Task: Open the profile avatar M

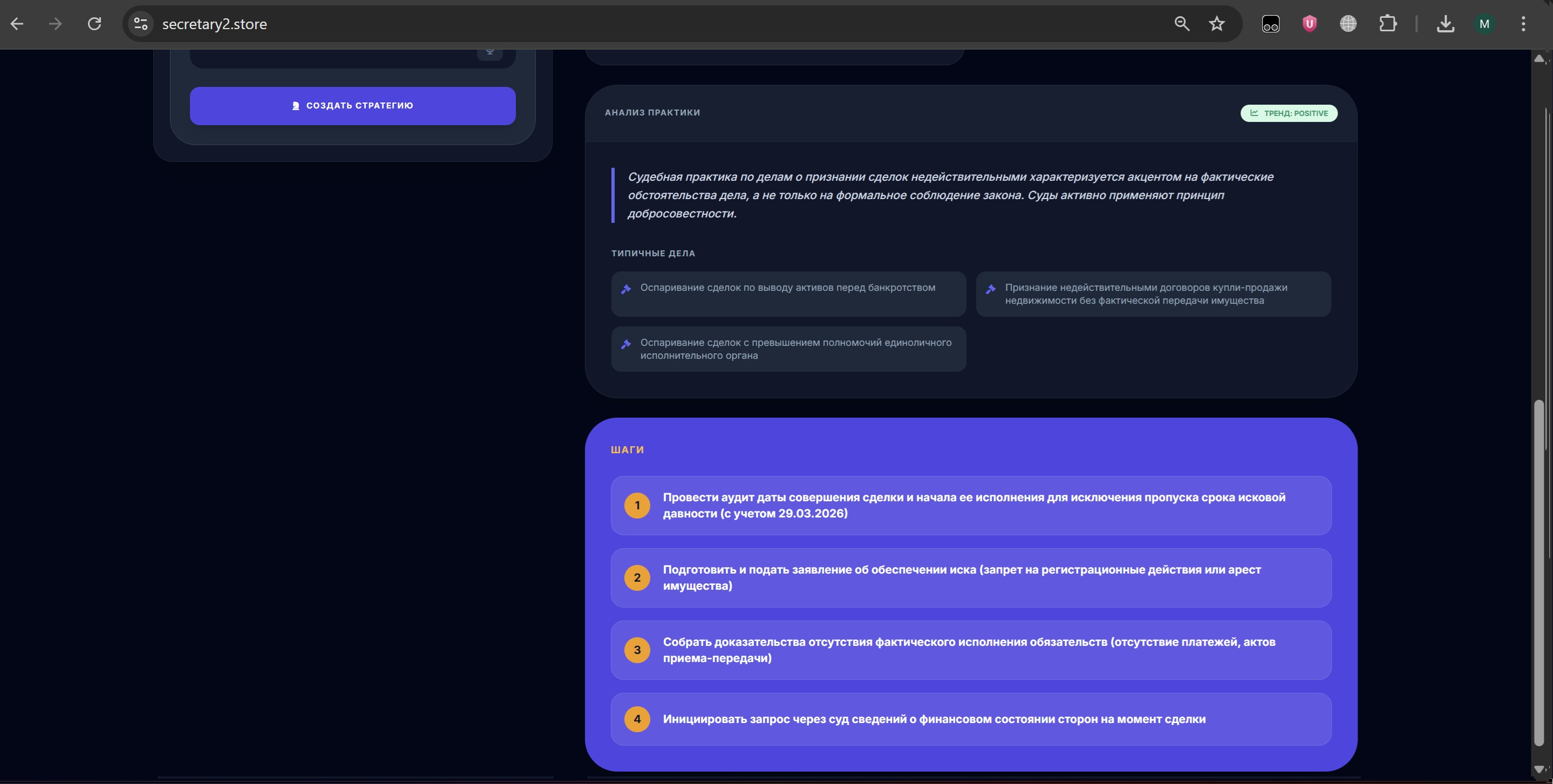Action: [1484, 24]
